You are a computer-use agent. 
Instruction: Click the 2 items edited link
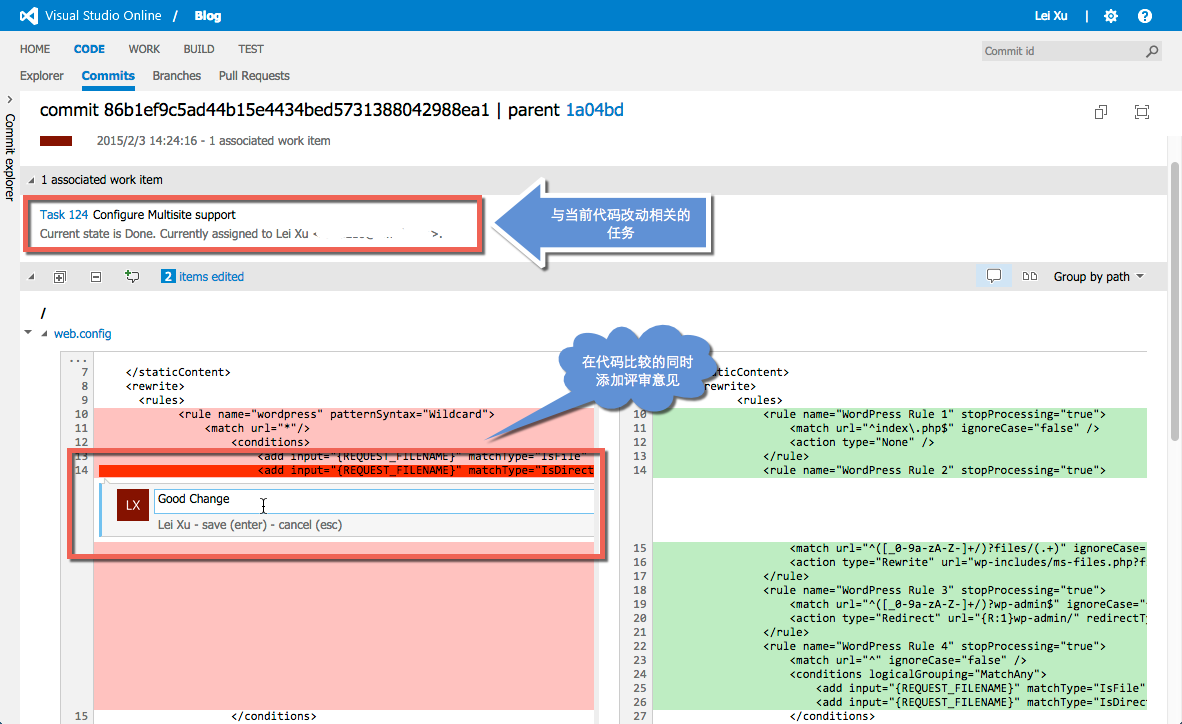pyautogui.click(x=203, y=277)
